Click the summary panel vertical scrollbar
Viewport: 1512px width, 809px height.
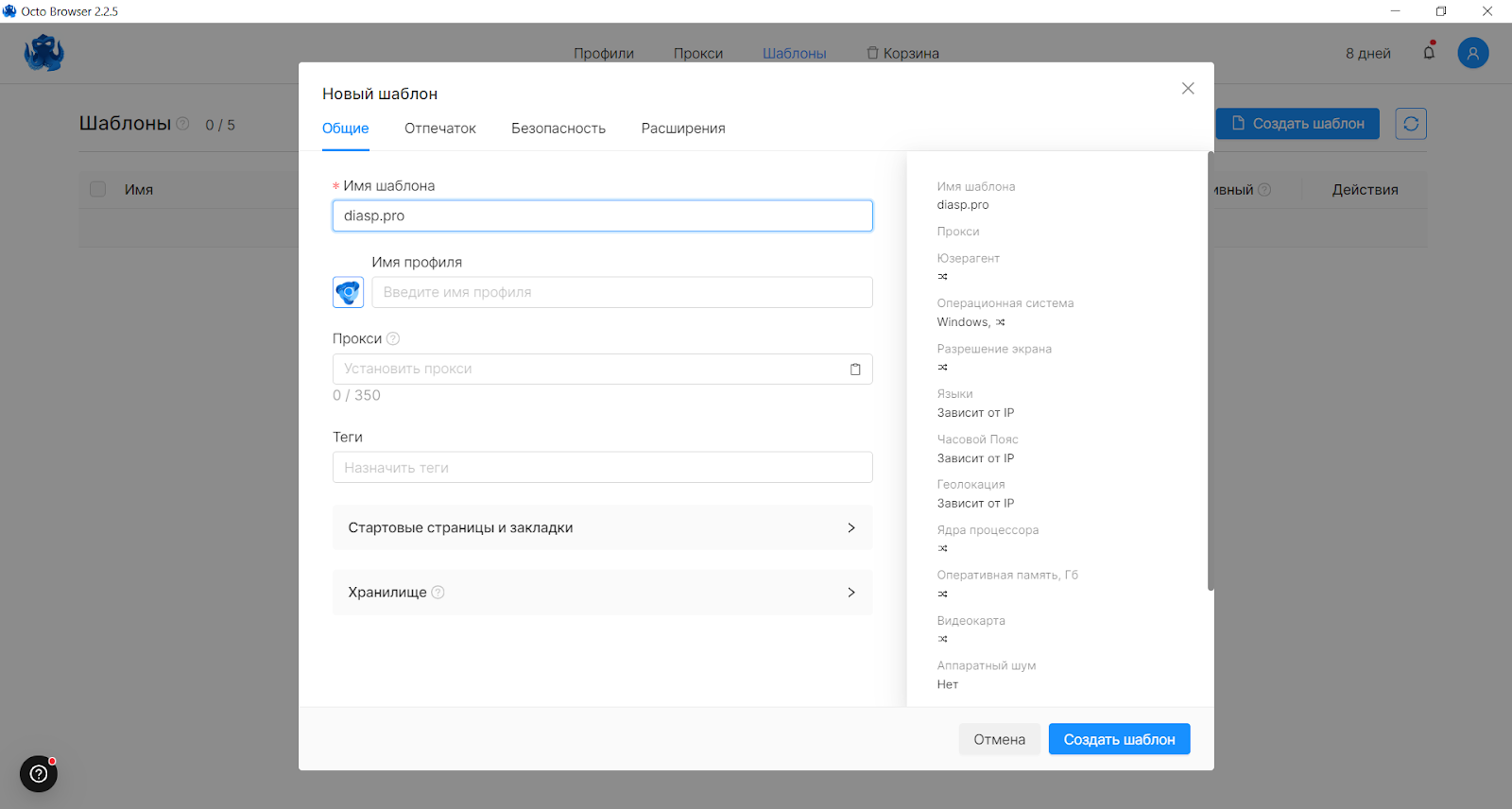(1211, 371)
